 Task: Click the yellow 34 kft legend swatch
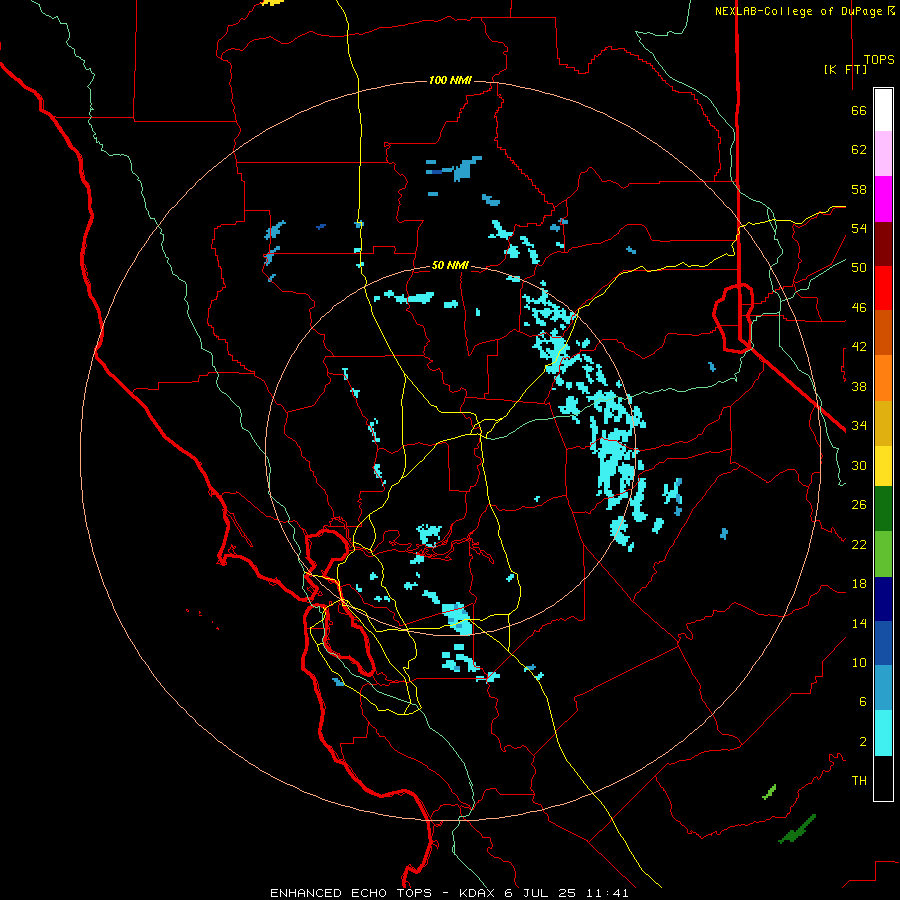point(883,466)
